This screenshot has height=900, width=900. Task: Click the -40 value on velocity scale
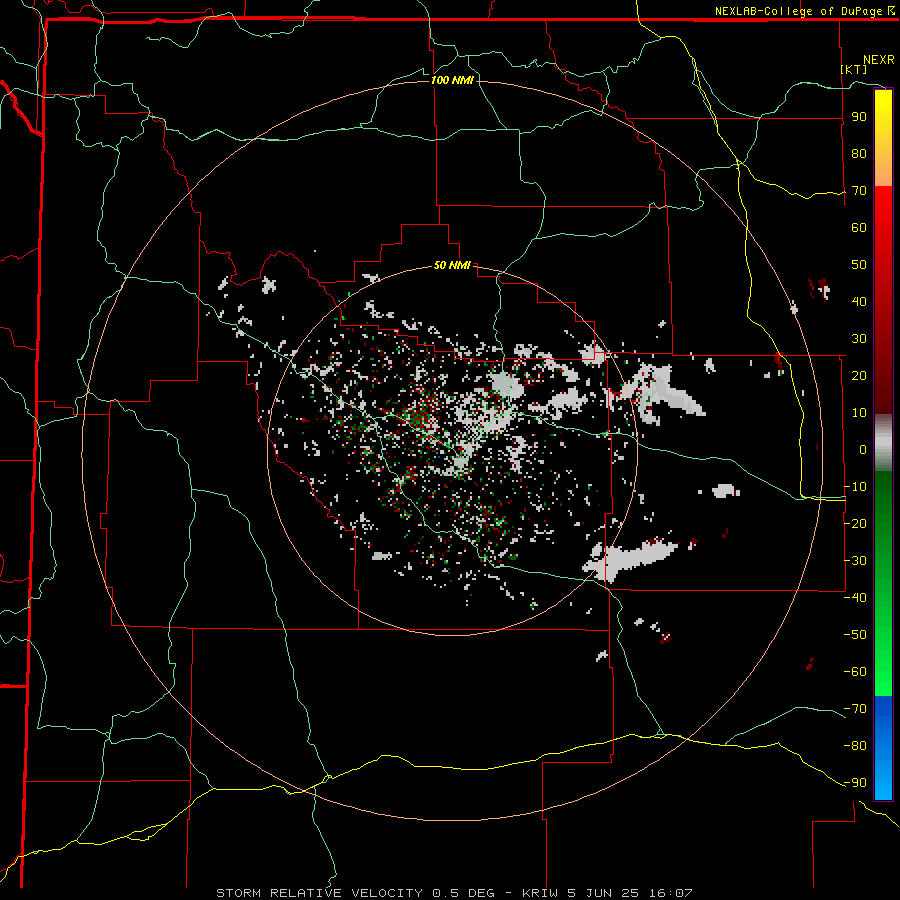tap(855, 598)
